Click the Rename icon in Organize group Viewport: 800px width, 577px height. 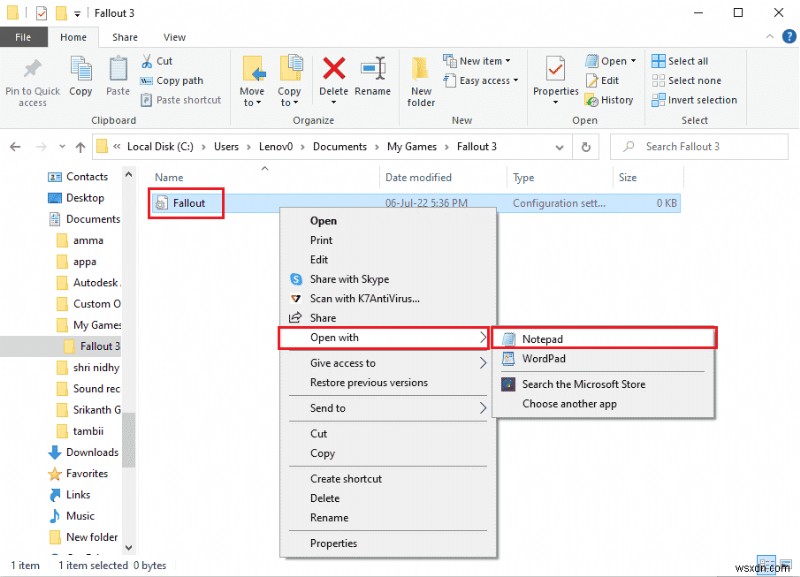pyautogui.click(x=373, y=69)
